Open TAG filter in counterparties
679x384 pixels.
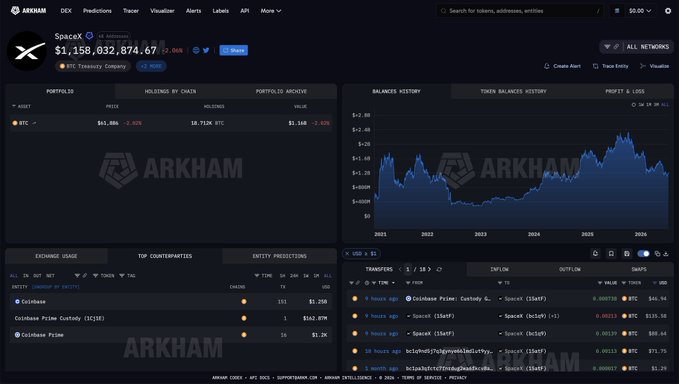(127, 275)
